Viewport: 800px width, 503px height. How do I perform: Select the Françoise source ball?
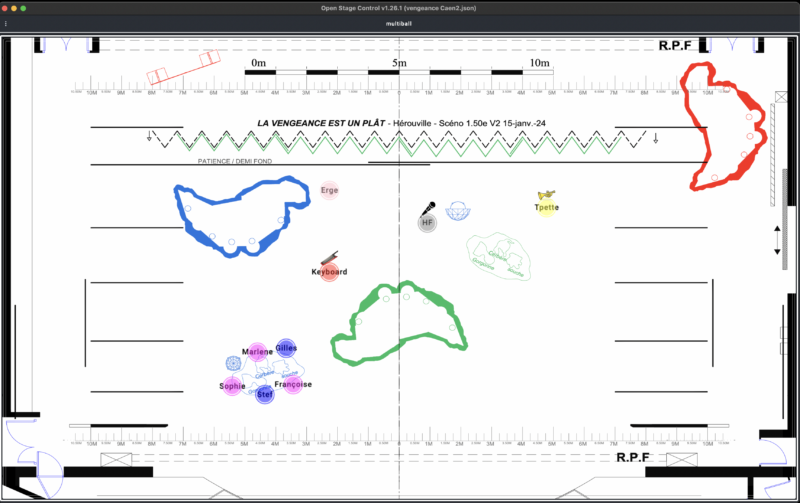[x=293, y=384]
